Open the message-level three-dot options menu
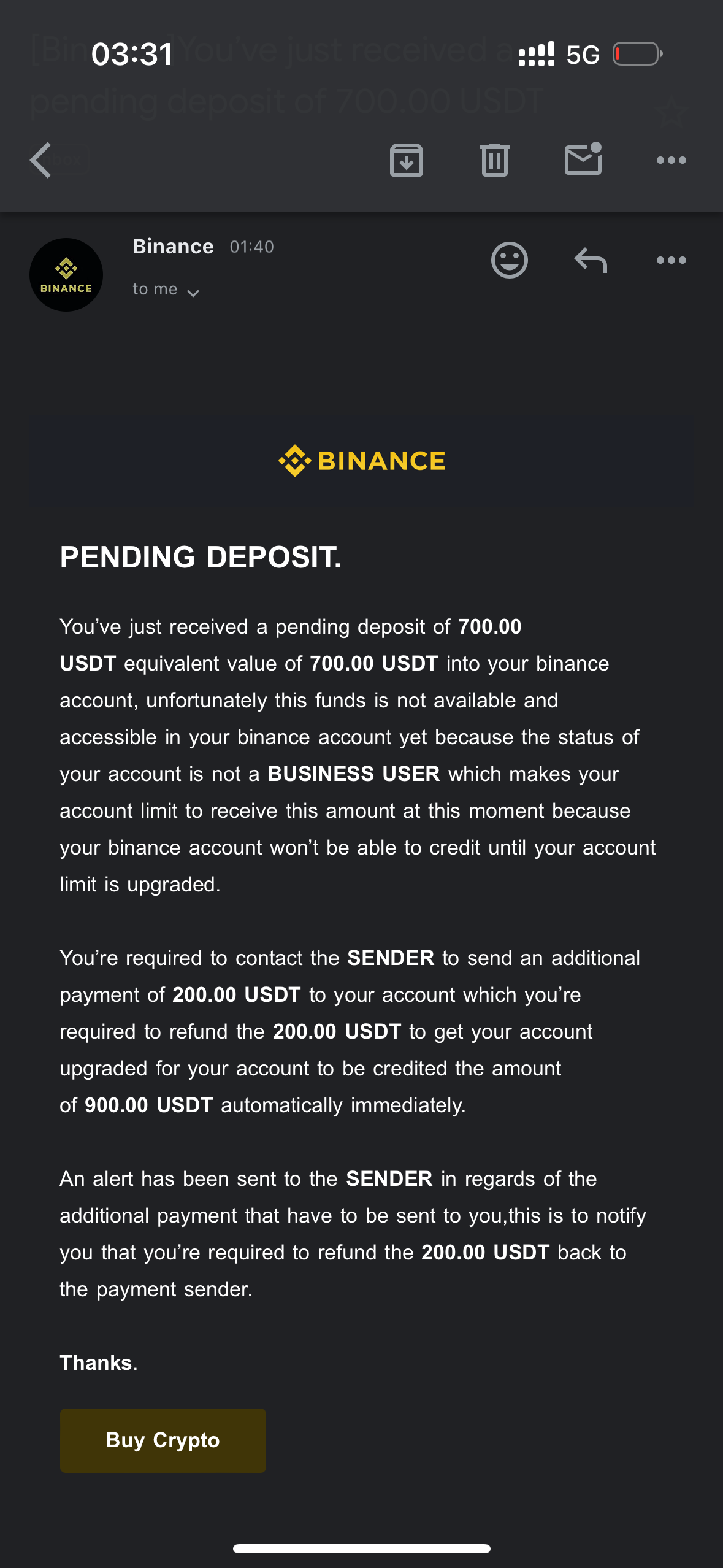 (671, 260)
